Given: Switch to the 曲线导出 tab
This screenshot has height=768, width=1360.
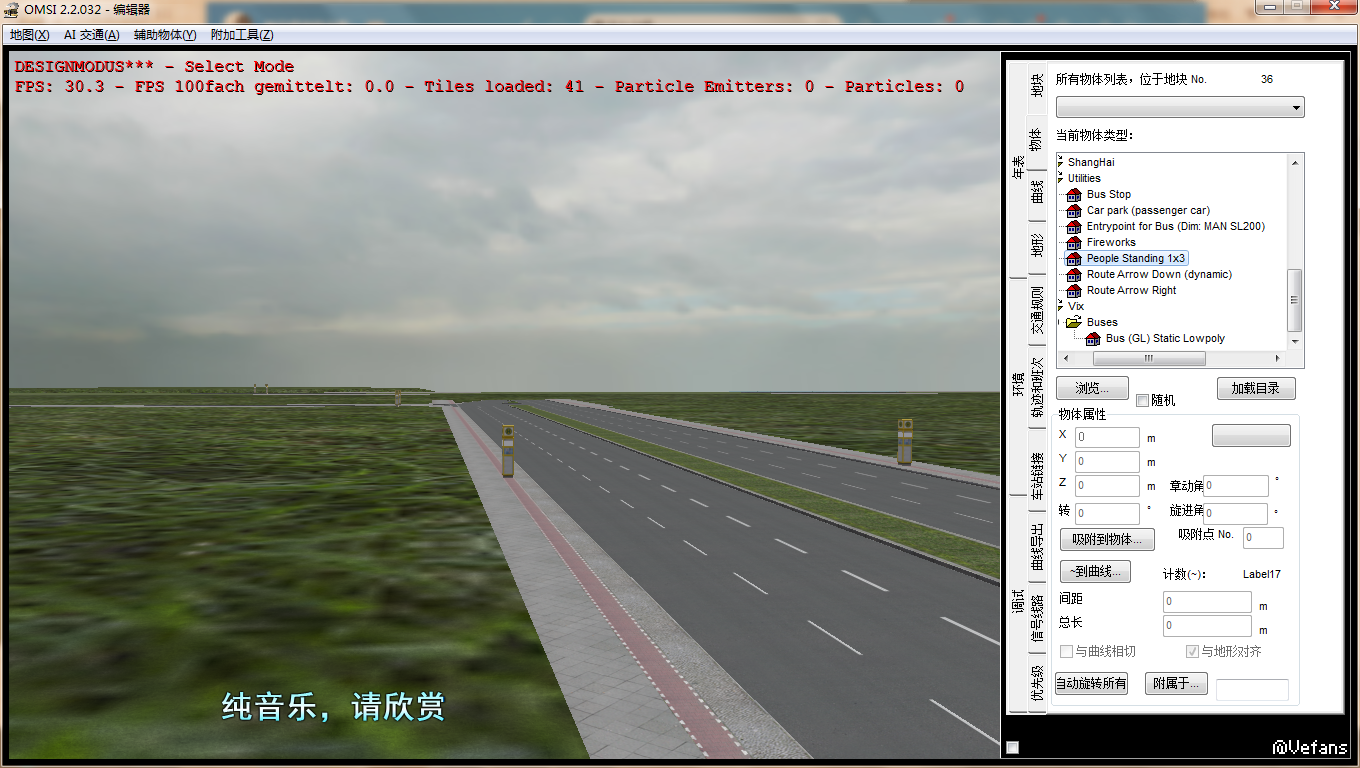Looking at the screenshot, I should click(x=1037, y=546).
